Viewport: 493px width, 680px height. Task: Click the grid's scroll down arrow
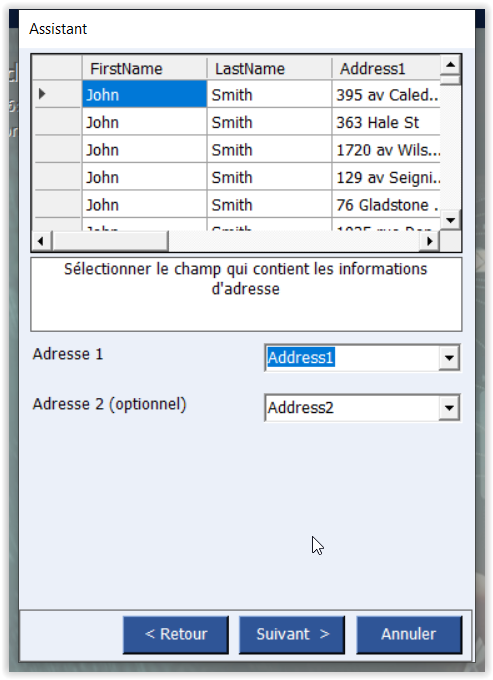click(451, 220)
